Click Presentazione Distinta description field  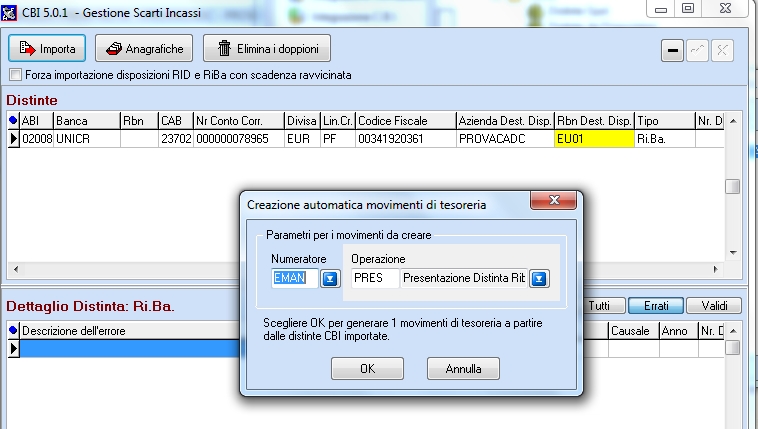(464, 278)
